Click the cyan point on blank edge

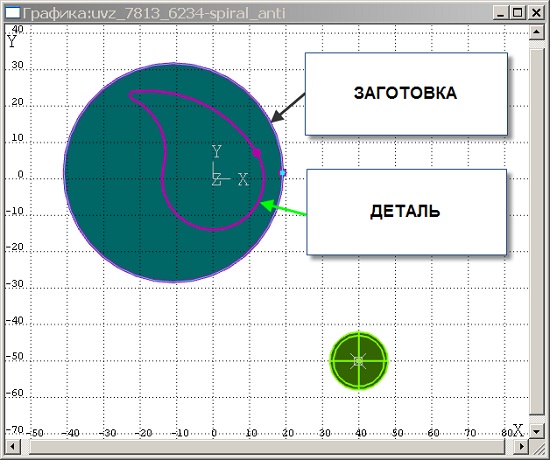coord(282,173)
